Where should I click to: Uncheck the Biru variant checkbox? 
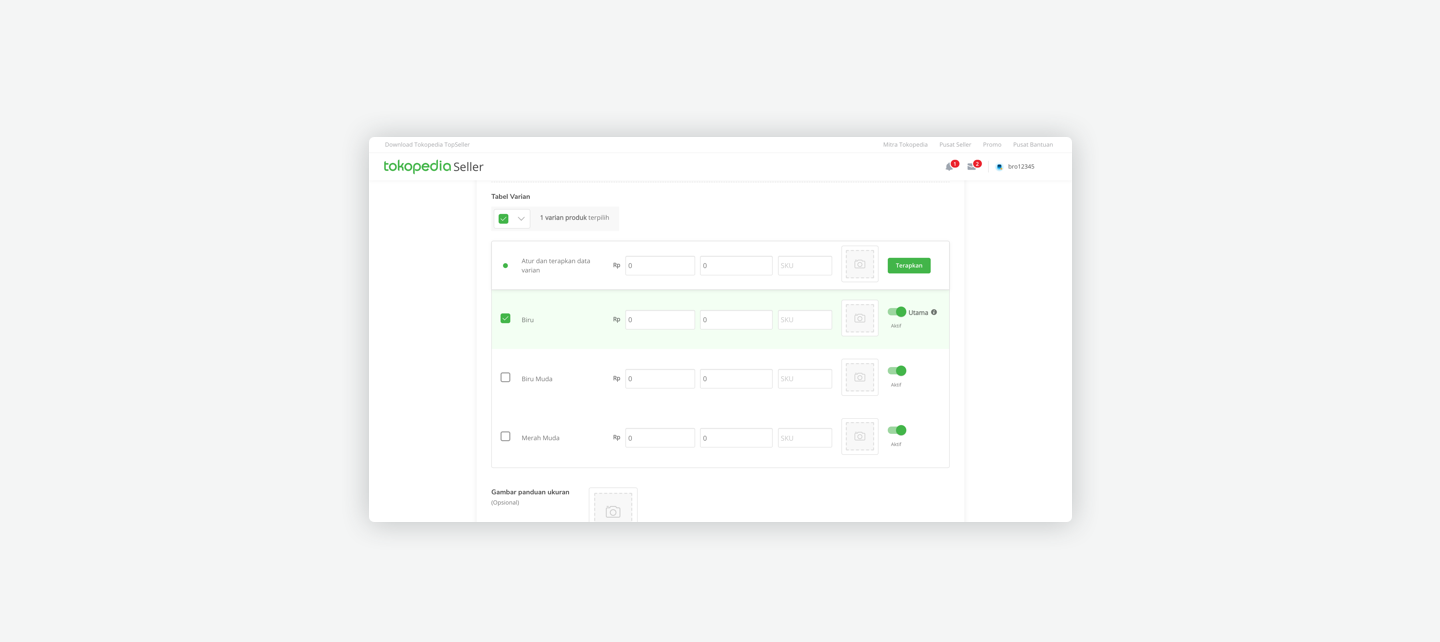[x=505, y=319]
